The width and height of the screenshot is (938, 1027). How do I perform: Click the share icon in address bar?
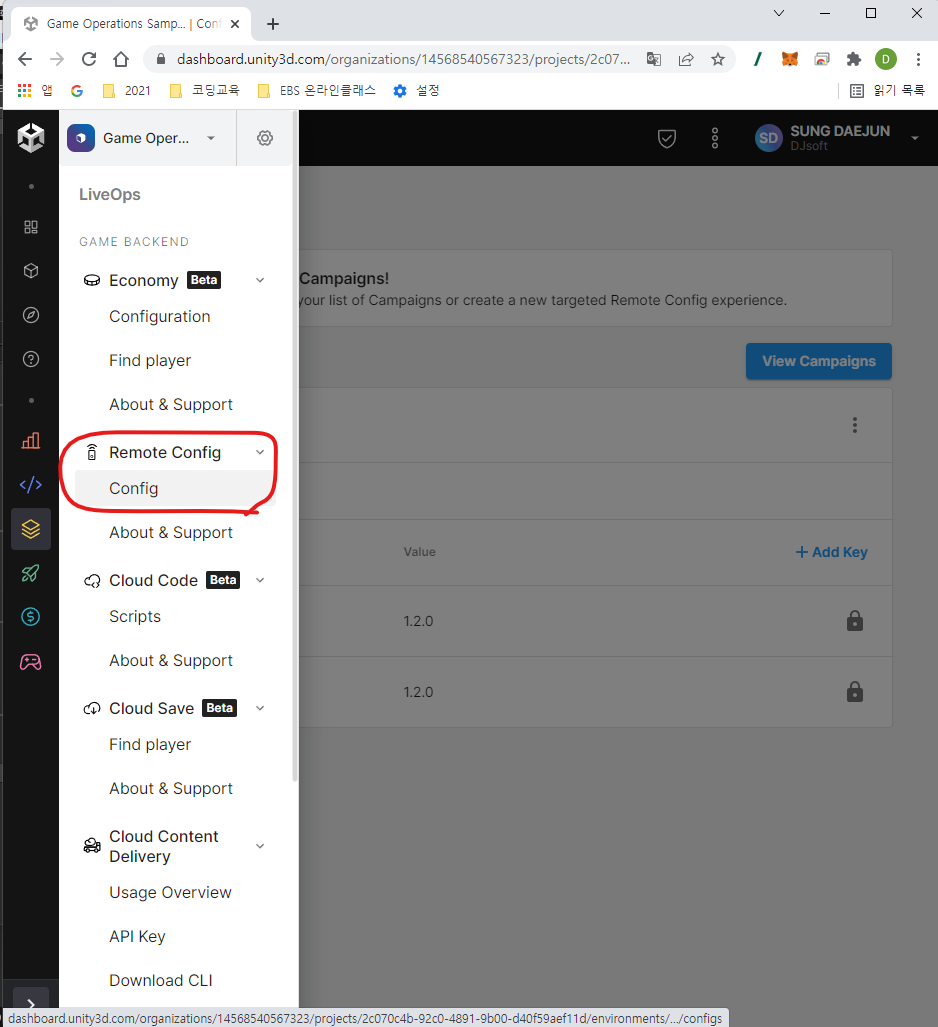686,60
